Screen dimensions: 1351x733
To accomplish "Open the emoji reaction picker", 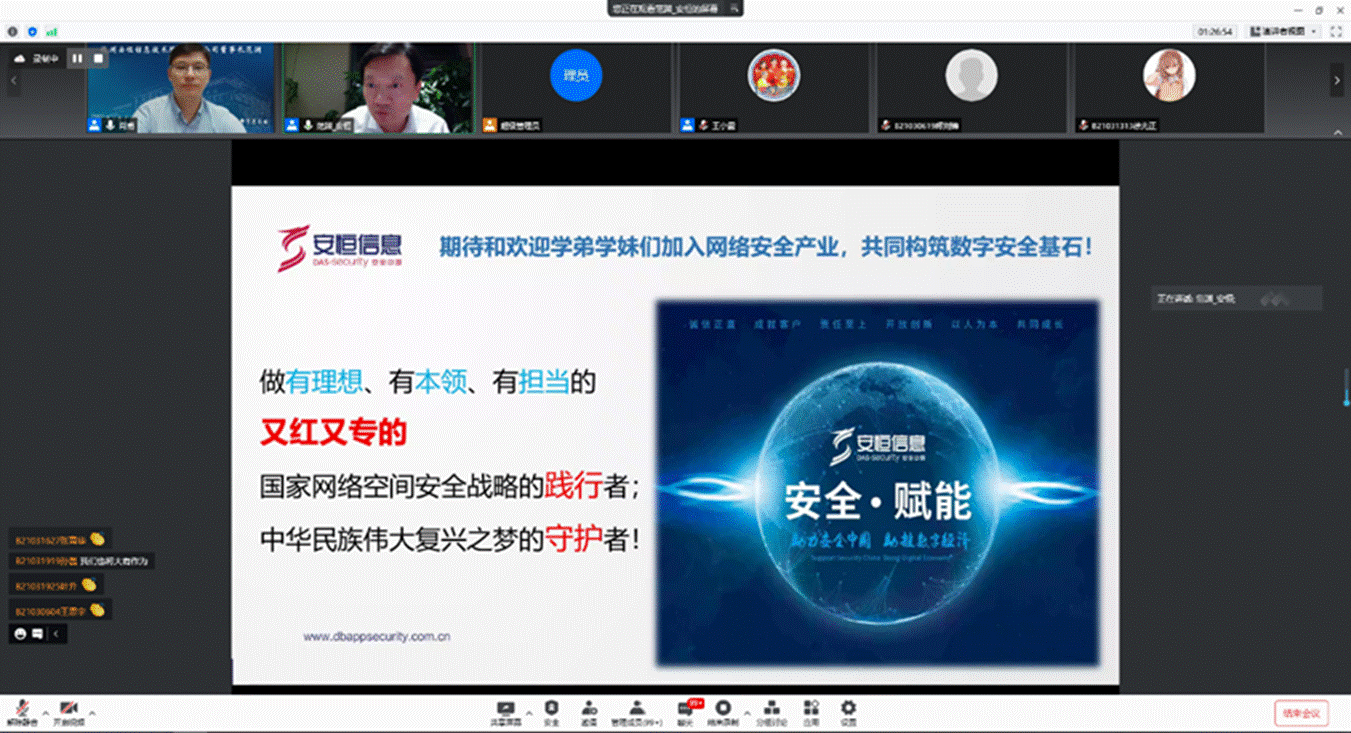I will [20, 633].
